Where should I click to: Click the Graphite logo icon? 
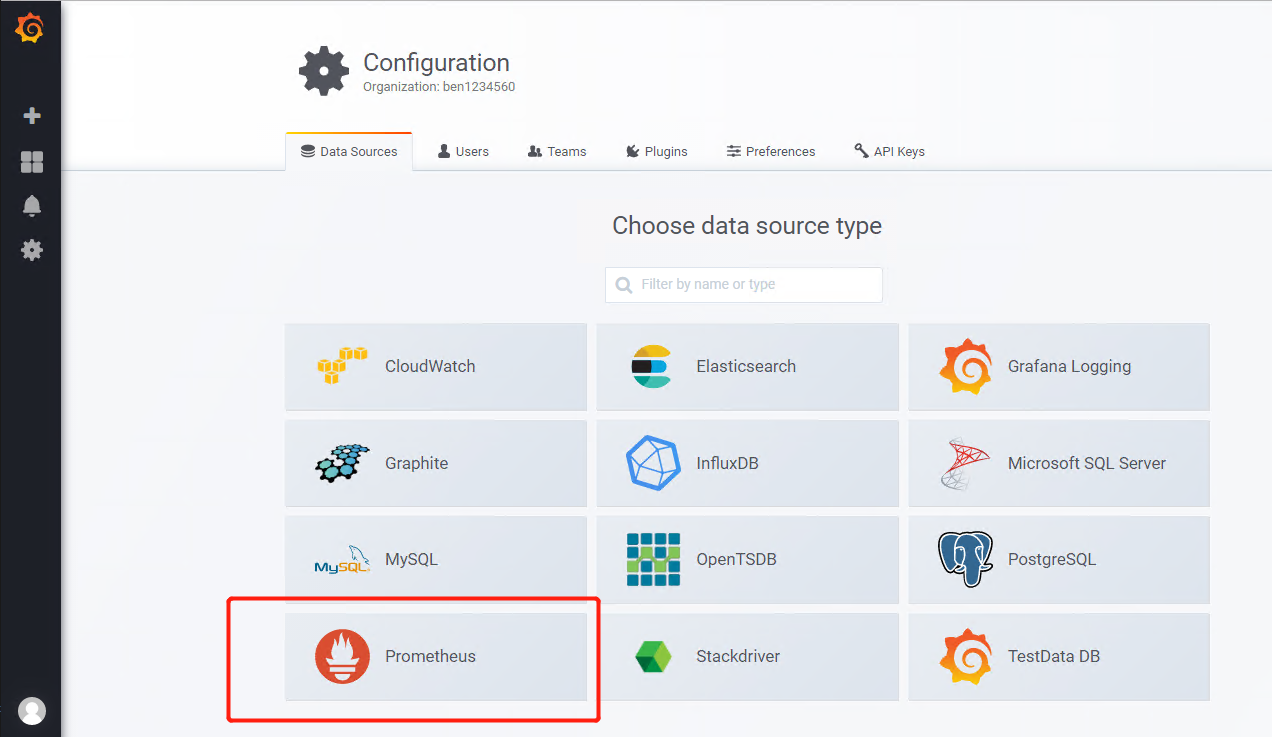tap(342, 463)
